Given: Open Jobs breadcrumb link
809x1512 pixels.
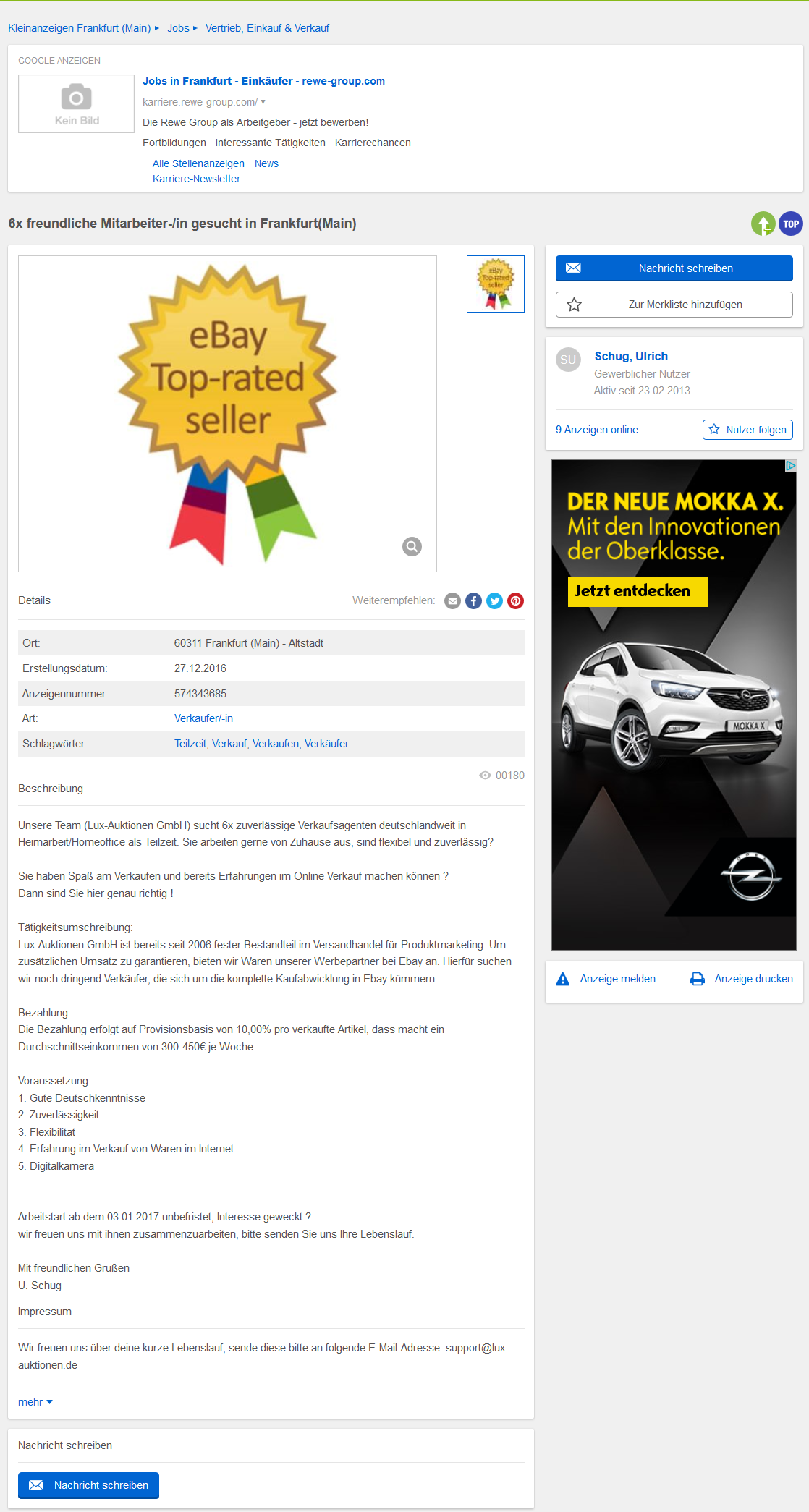Looking at the screenshot, I should click(x=178, y=28).
